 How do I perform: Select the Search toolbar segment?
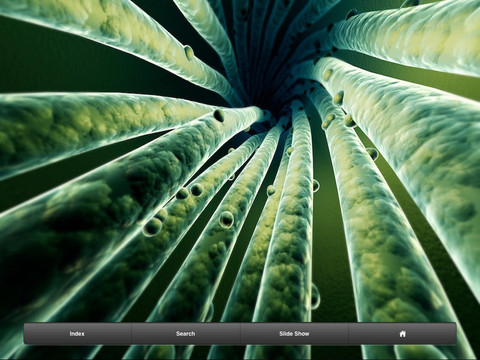(186, 334)
